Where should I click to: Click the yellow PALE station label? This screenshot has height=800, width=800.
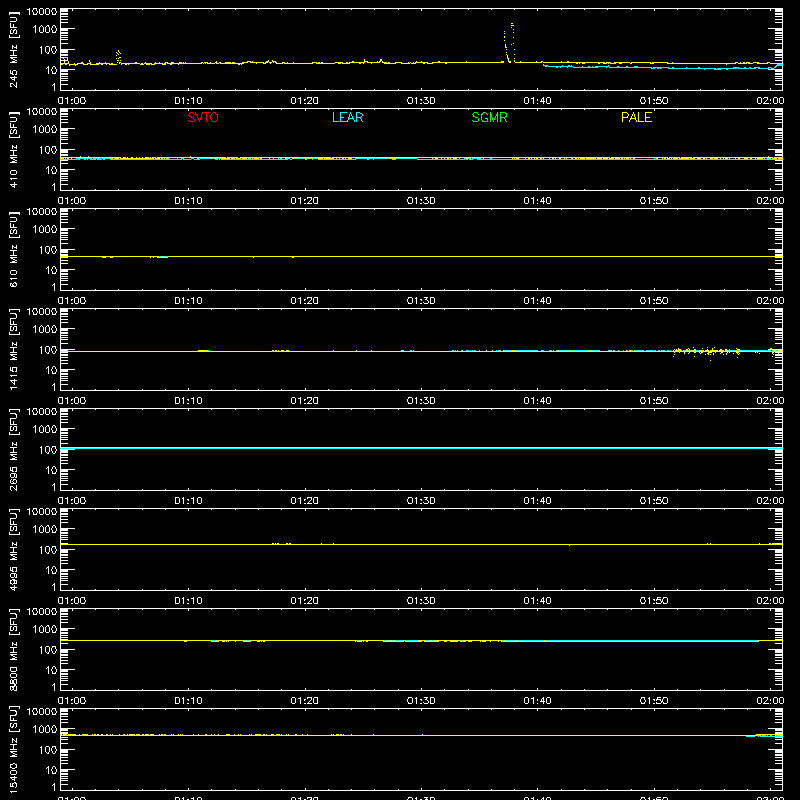click(x=636, y=117)
